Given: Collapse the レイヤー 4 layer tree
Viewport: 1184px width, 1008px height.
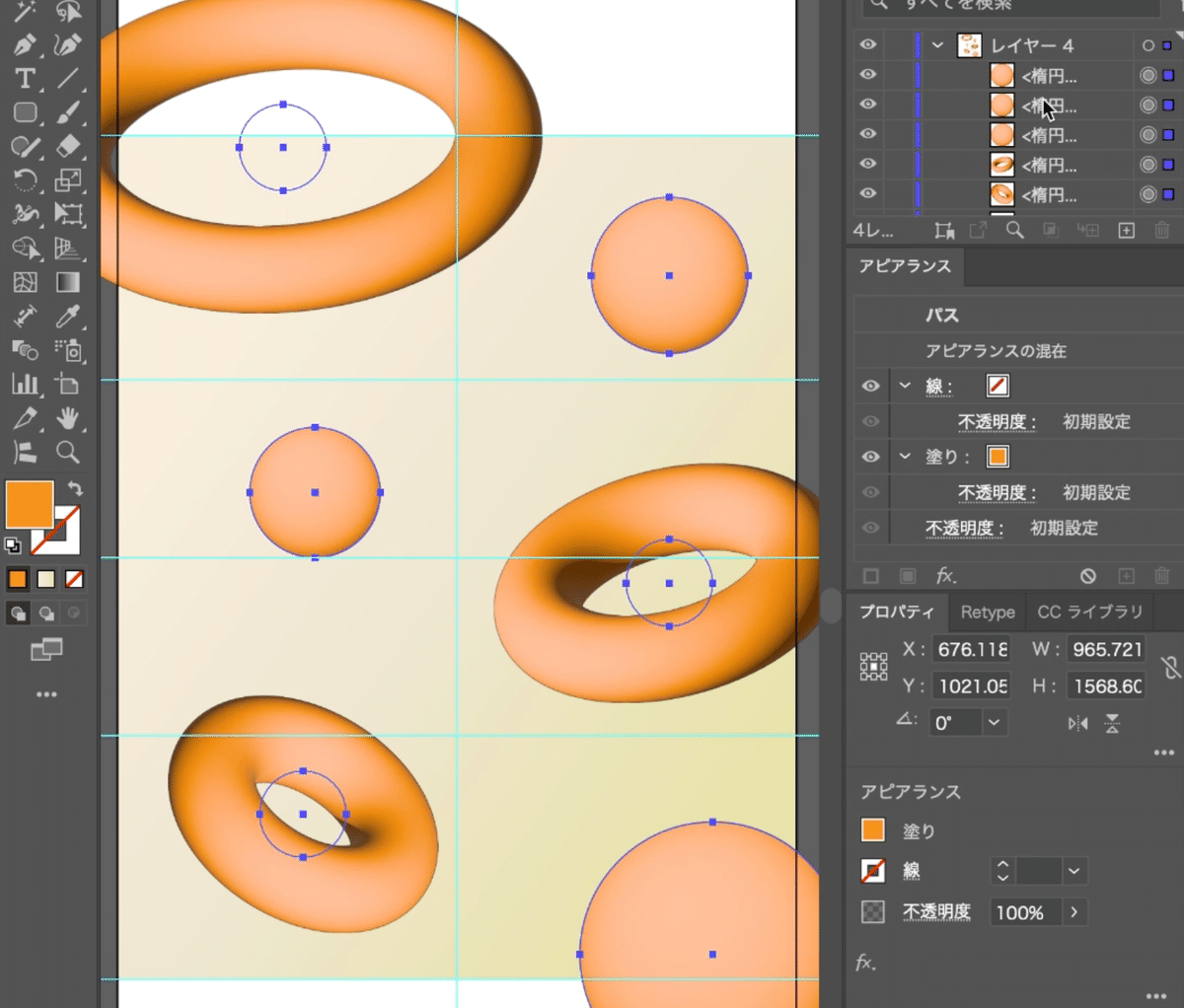Looking at the screenshot, I should [x=937, y=45].
